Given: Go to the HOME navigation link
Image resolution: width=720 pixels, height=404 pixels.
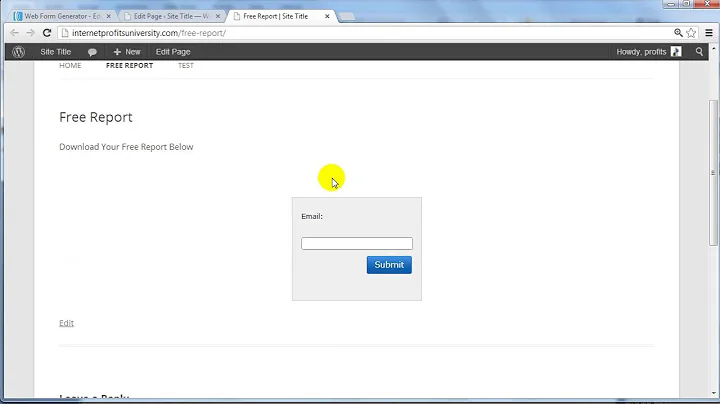Looking at the screenshot, I should (x=70, y=66).
